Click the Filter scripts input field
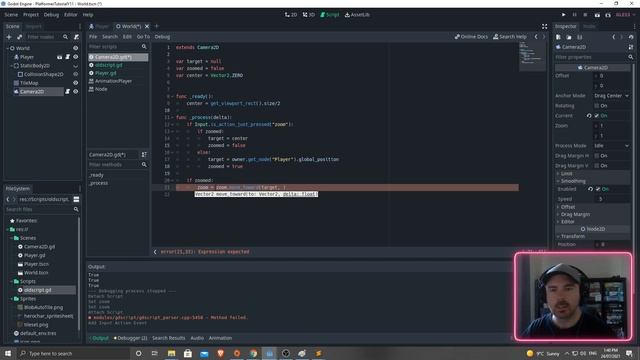Screen dimensions: 640x360 point(118,47)
